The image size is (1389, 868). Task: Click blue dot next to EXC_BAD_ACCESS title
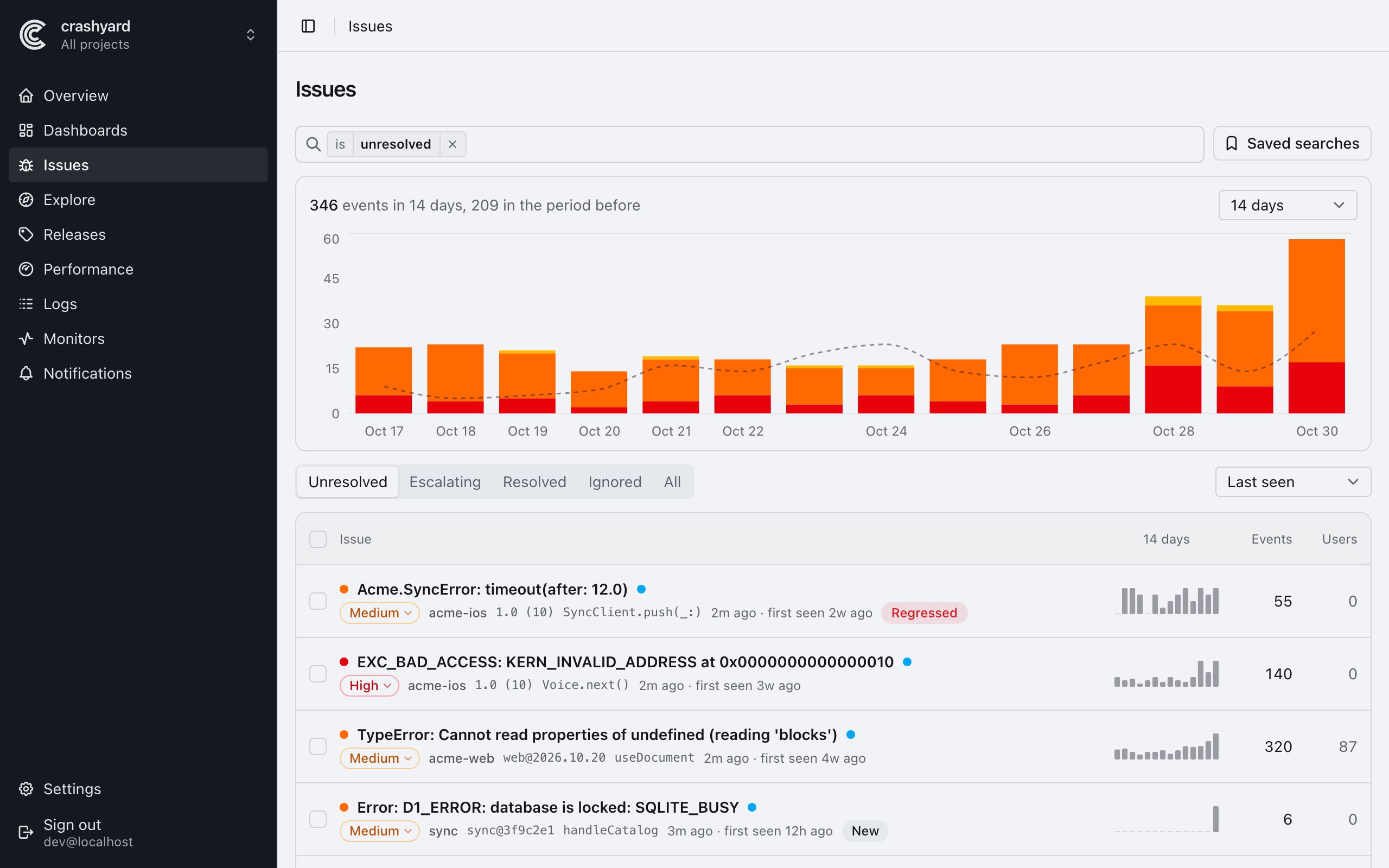tap(907, 662)
